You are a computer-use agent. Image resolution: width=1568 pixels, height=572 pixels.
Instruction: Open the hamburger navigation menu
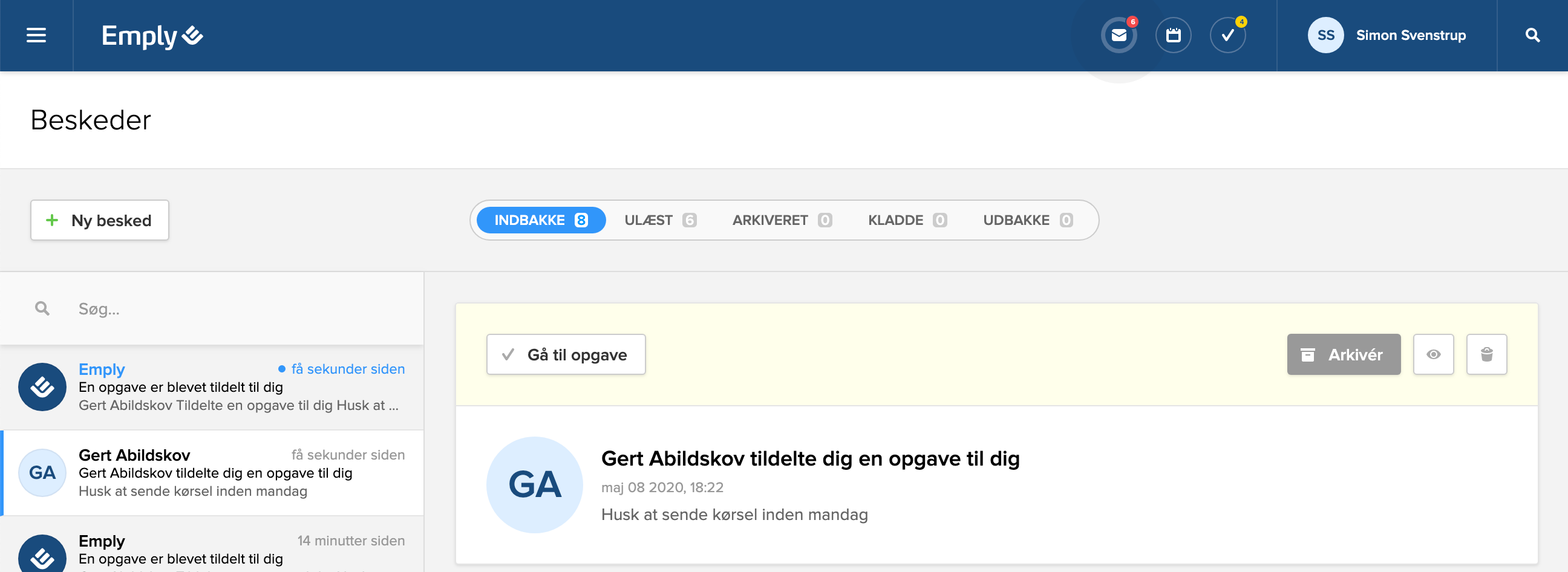pyautogui.click(x=36, y=35)
